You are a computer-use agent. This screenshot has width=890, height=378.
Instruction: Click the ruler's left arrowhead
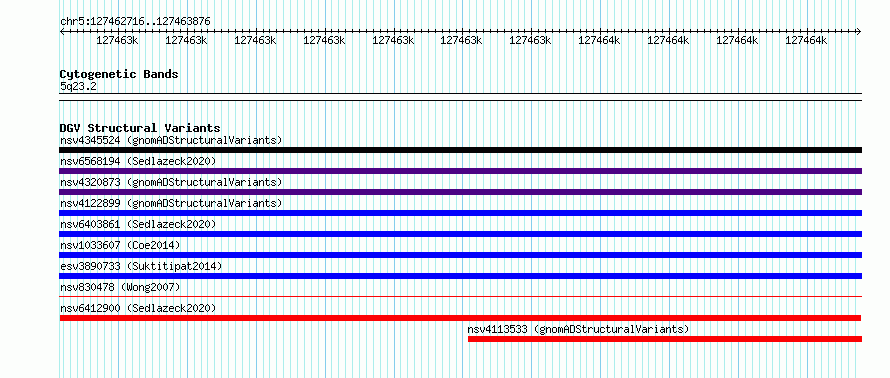(x=62, y=32)
